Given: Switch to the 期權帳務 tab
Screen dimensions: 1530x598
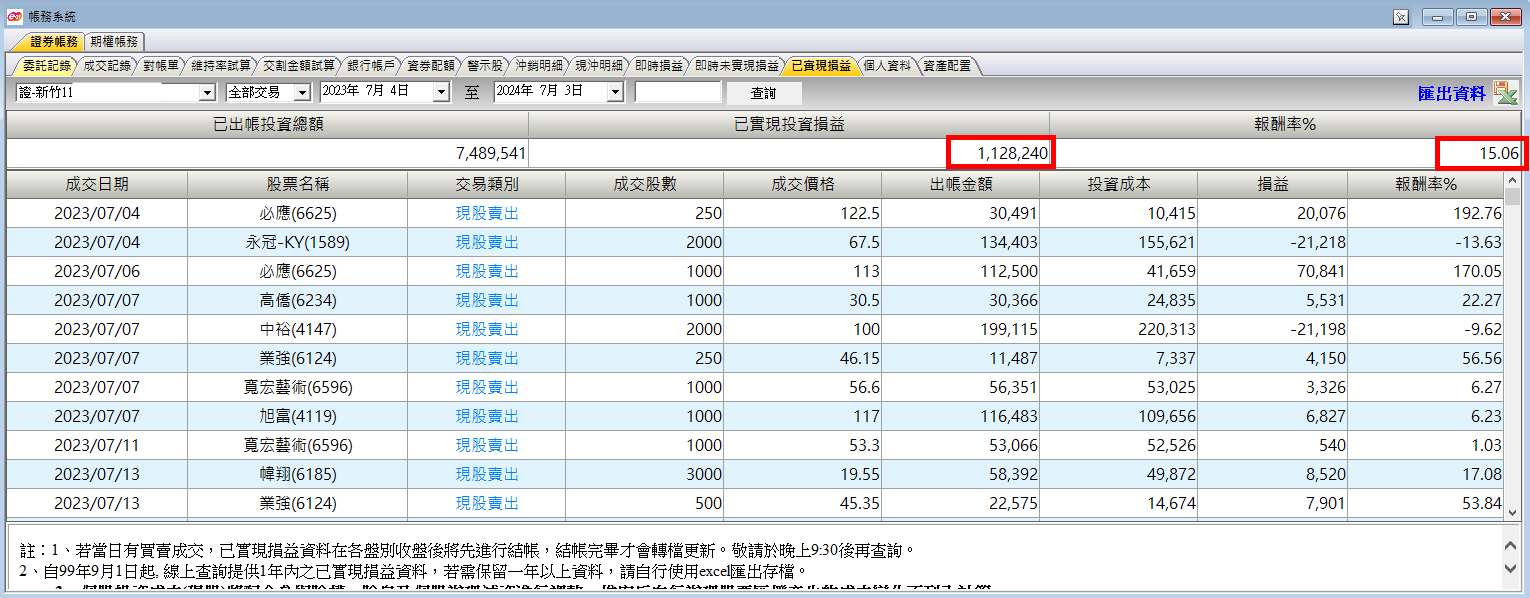Looking at the screenshot, I should tap(115, 41).
